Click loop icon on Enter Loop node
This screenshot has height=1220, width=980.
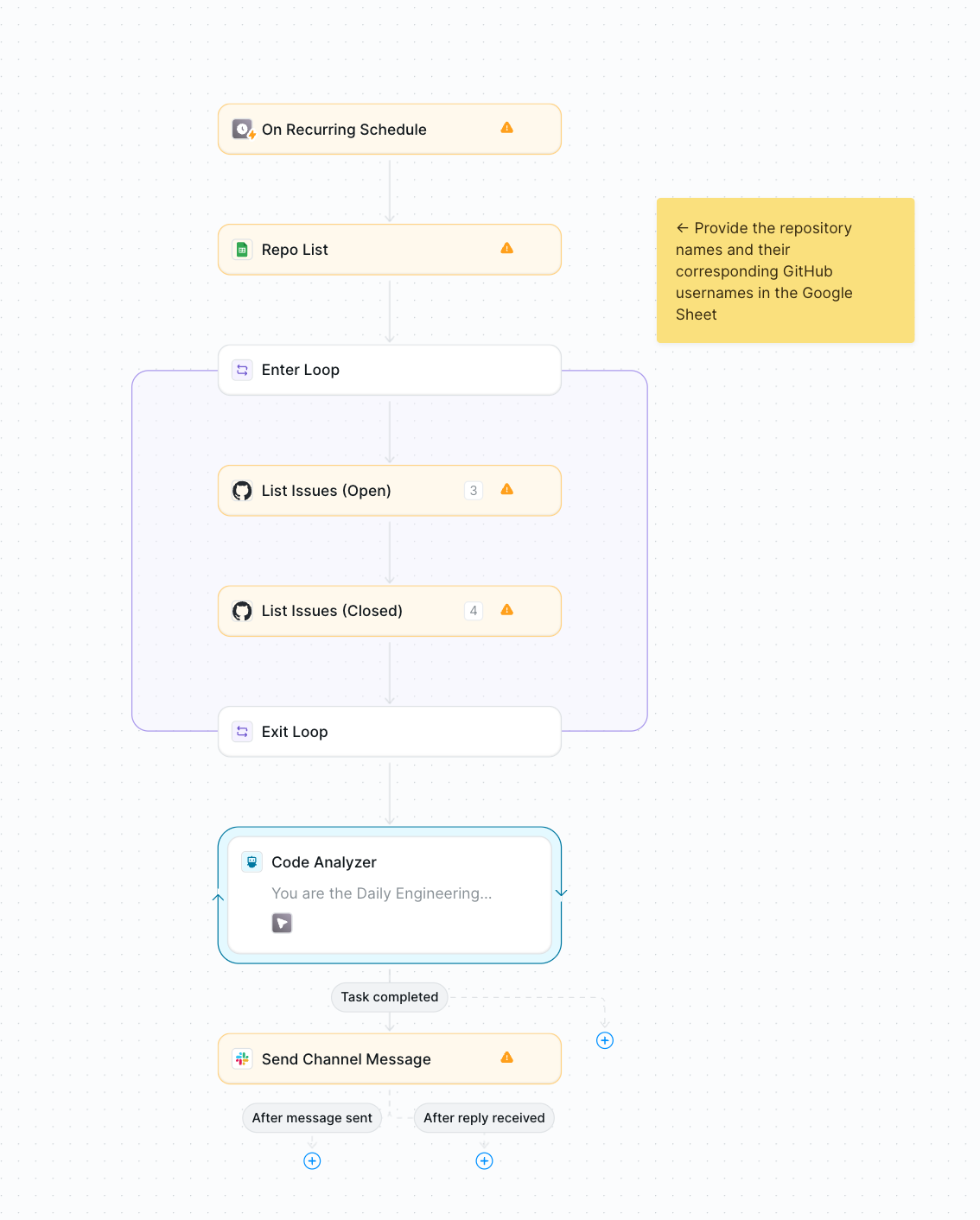click(243, 370)
